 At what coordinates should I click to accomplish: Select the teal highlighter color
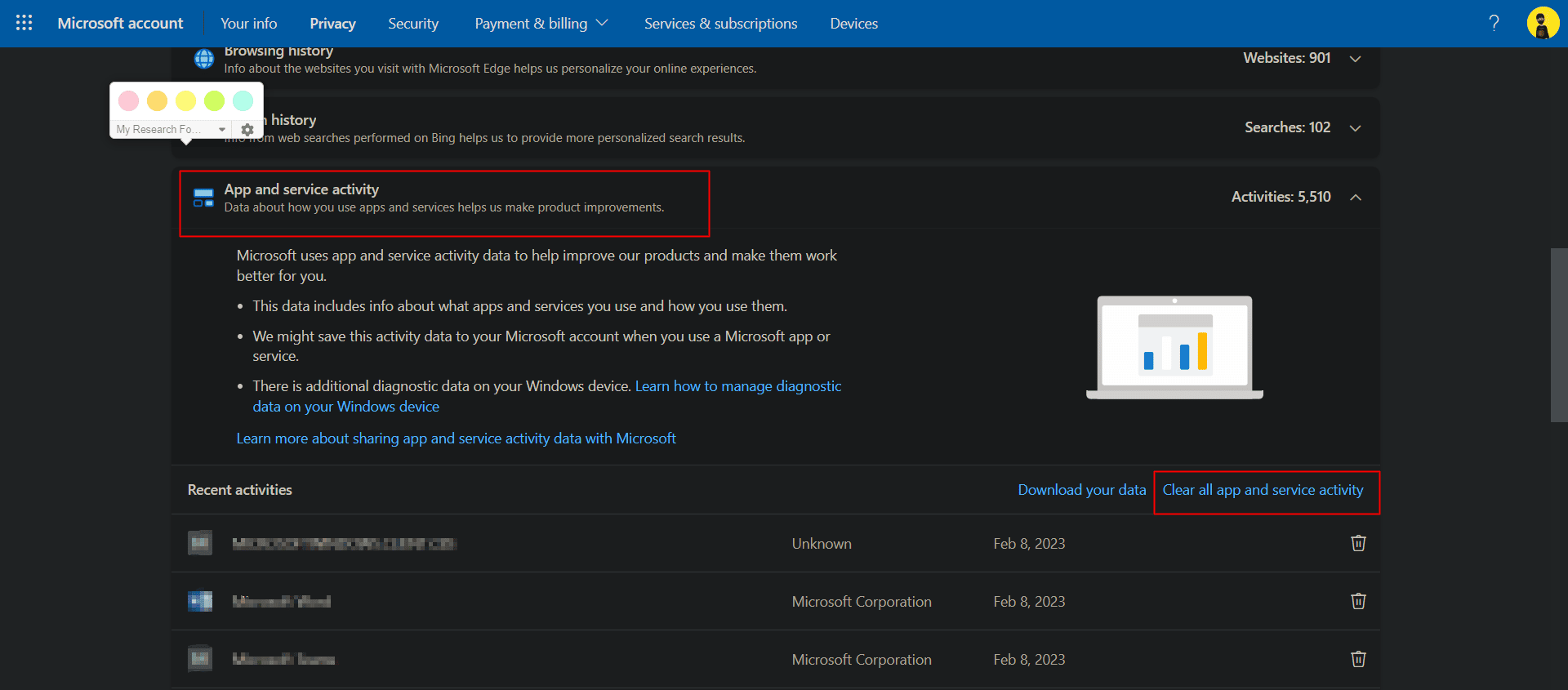(243, 100)
